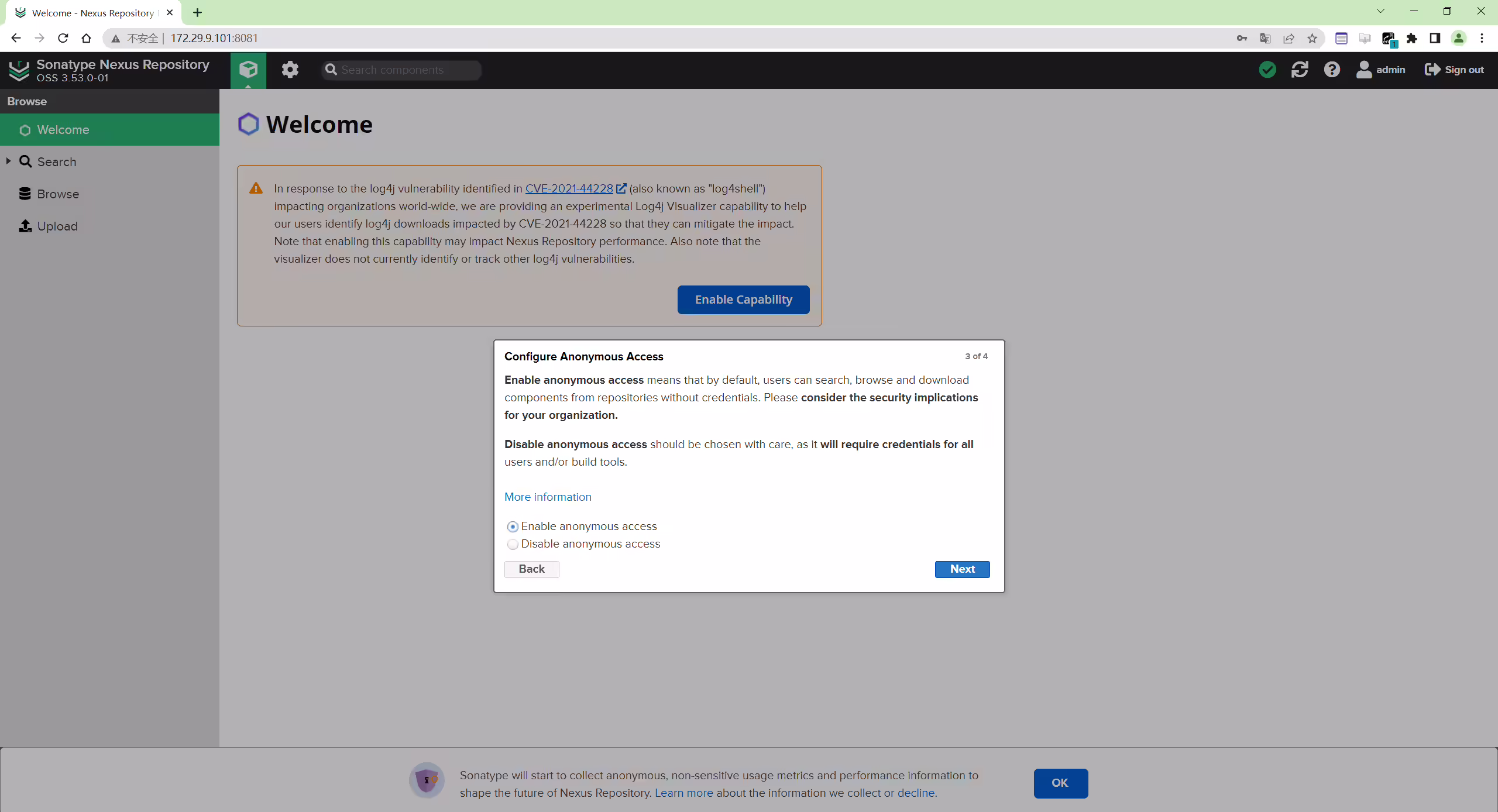1498x812 pixels.
Task: Click the Next button in wizard
Action: click(962, 569)
